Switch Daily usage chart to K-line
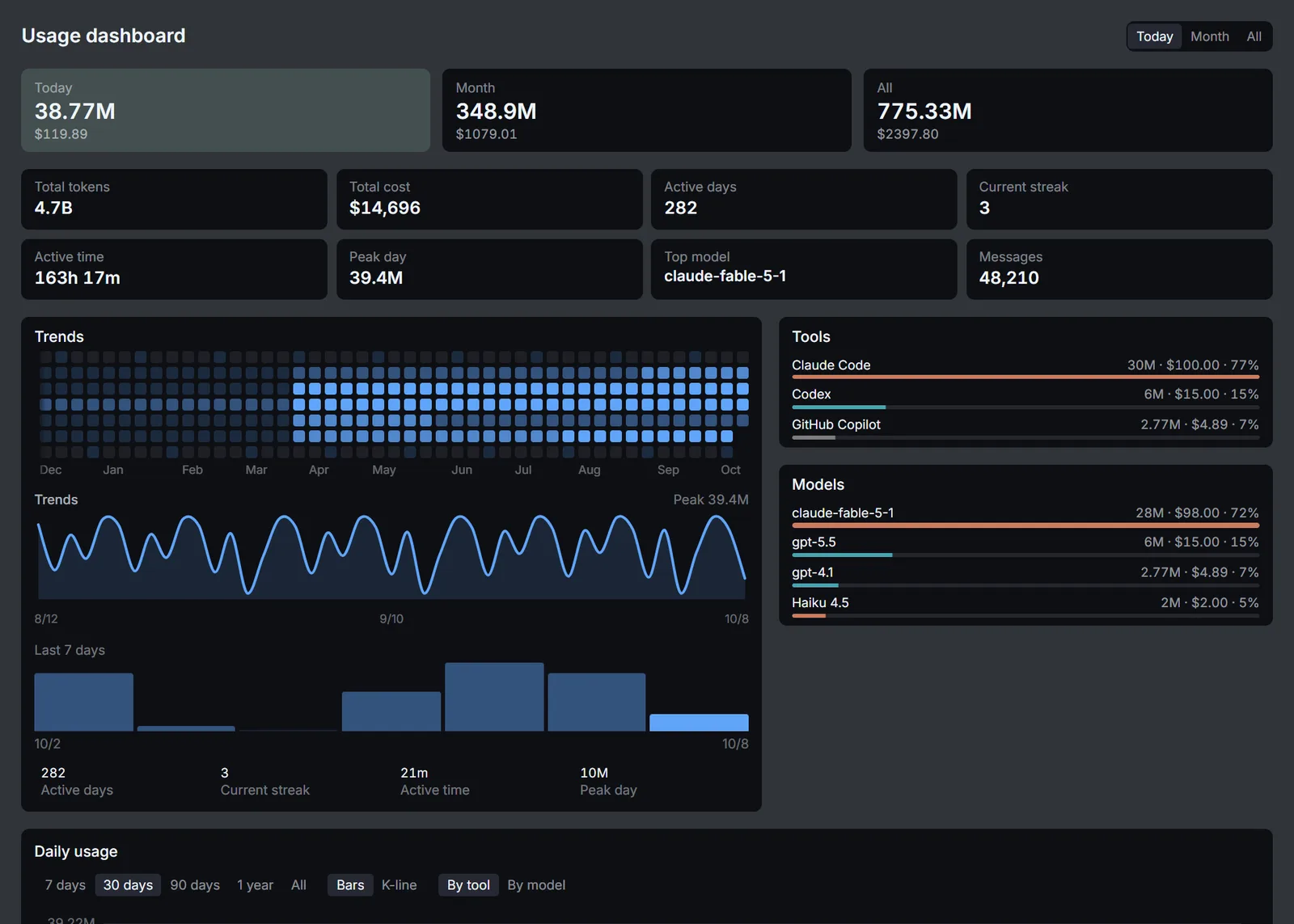Image resolution: width=1294 pixels, height=924 pixels. (x=400, y=885)
